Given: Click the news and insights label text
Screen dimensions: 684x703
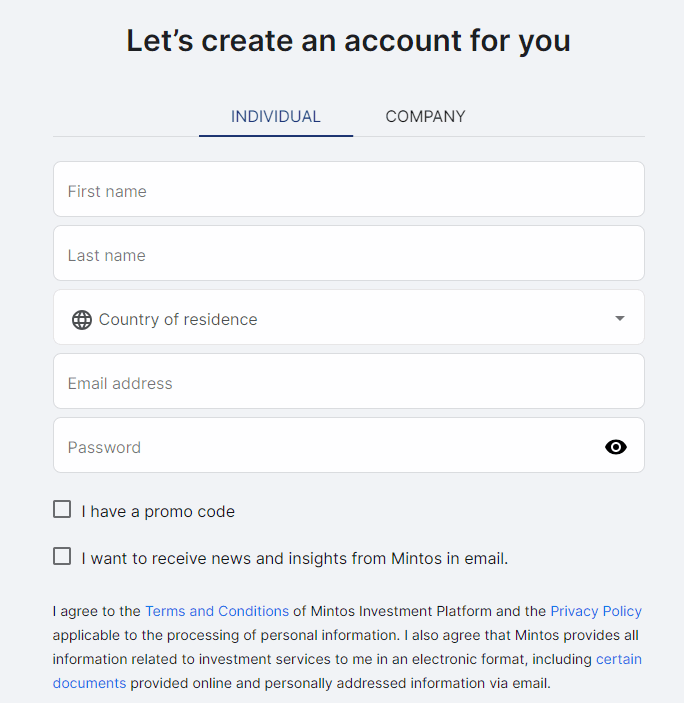Looking at the screenshot, I should coord(295,559).
